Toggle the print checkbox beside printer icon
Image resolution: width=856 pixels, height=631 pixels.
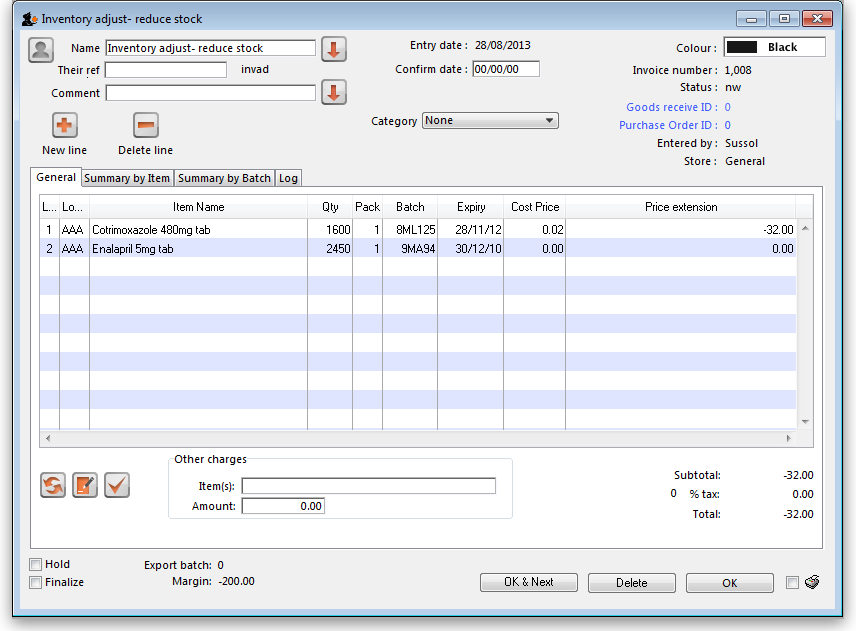coord(793,583)
